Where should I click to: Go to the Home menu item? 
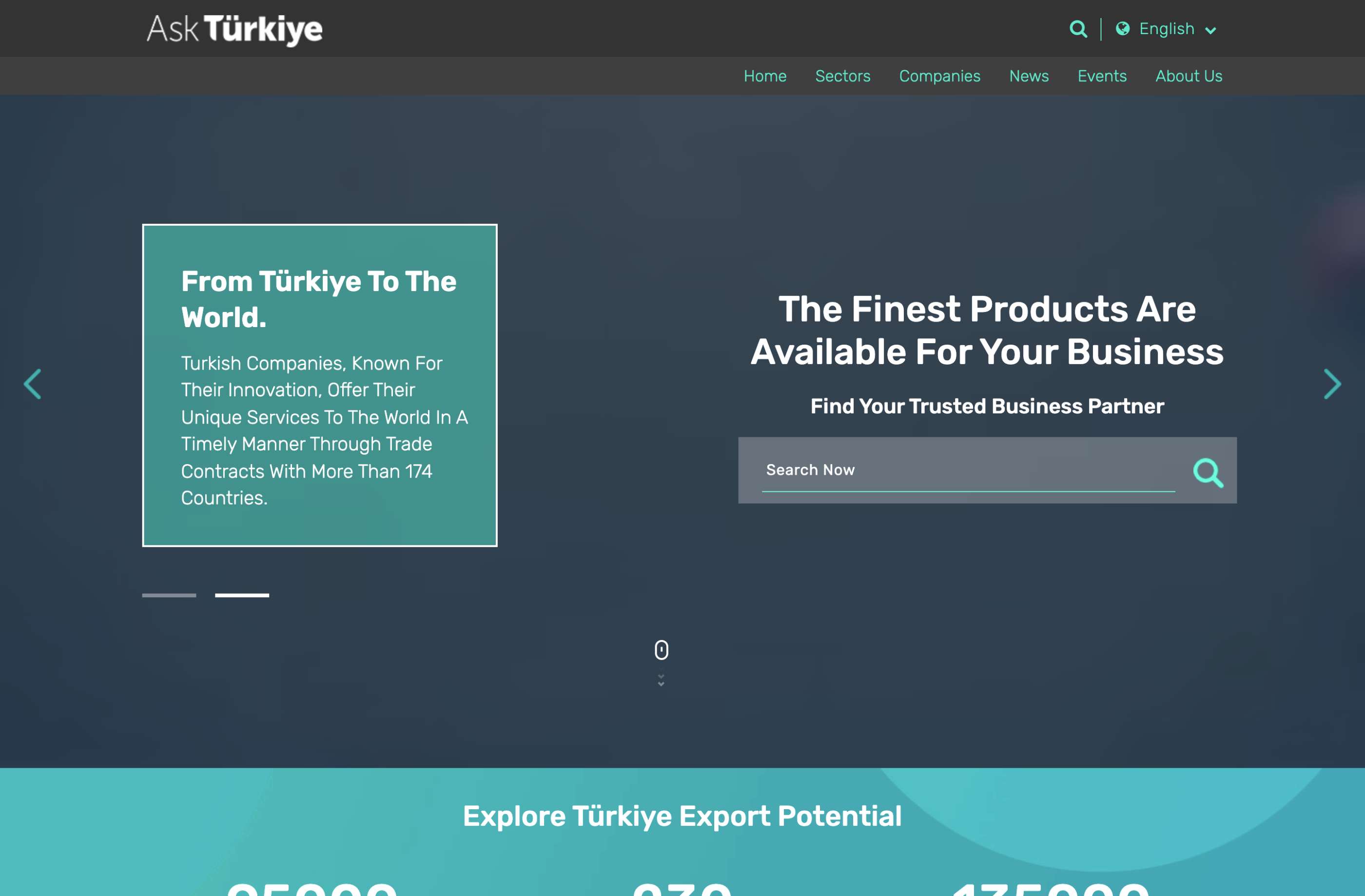tap(764, 77)
